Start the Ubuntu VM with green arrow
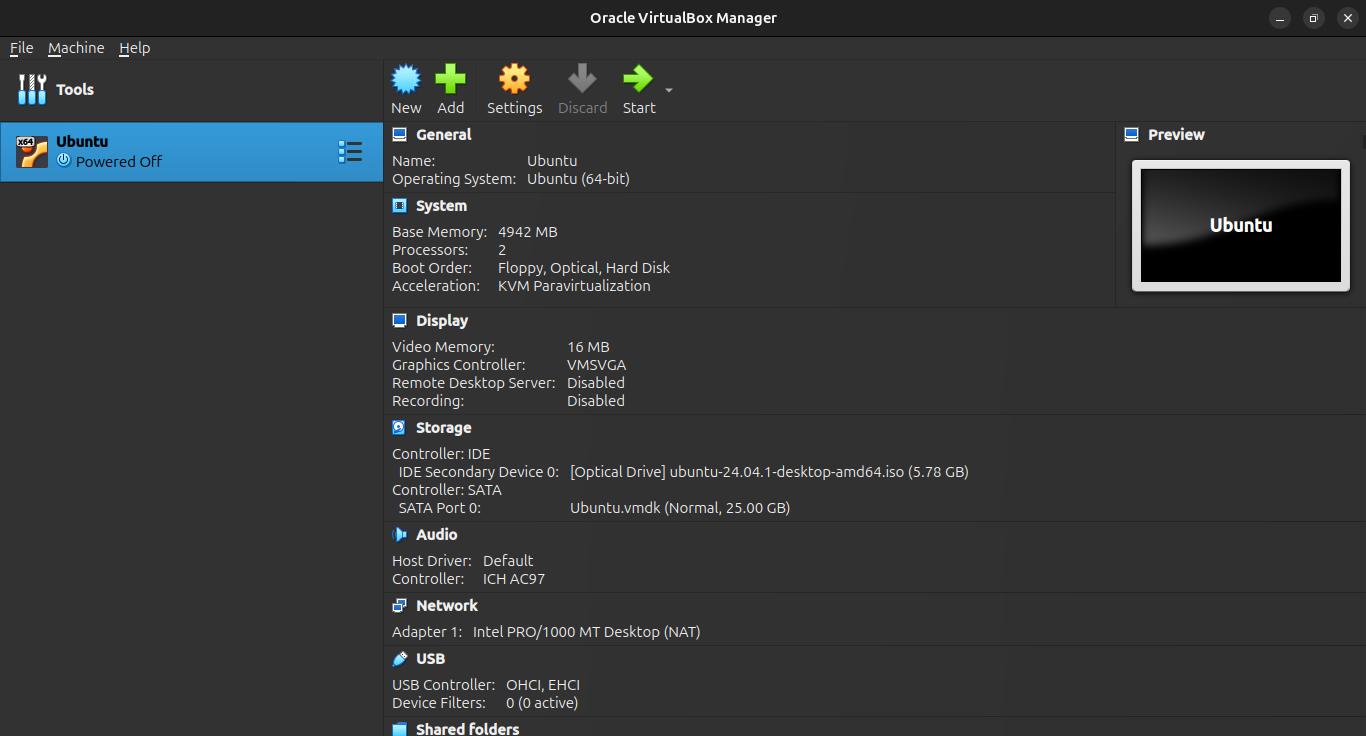Viewport: 1366px width, 736px height. (x=638, y=79)
